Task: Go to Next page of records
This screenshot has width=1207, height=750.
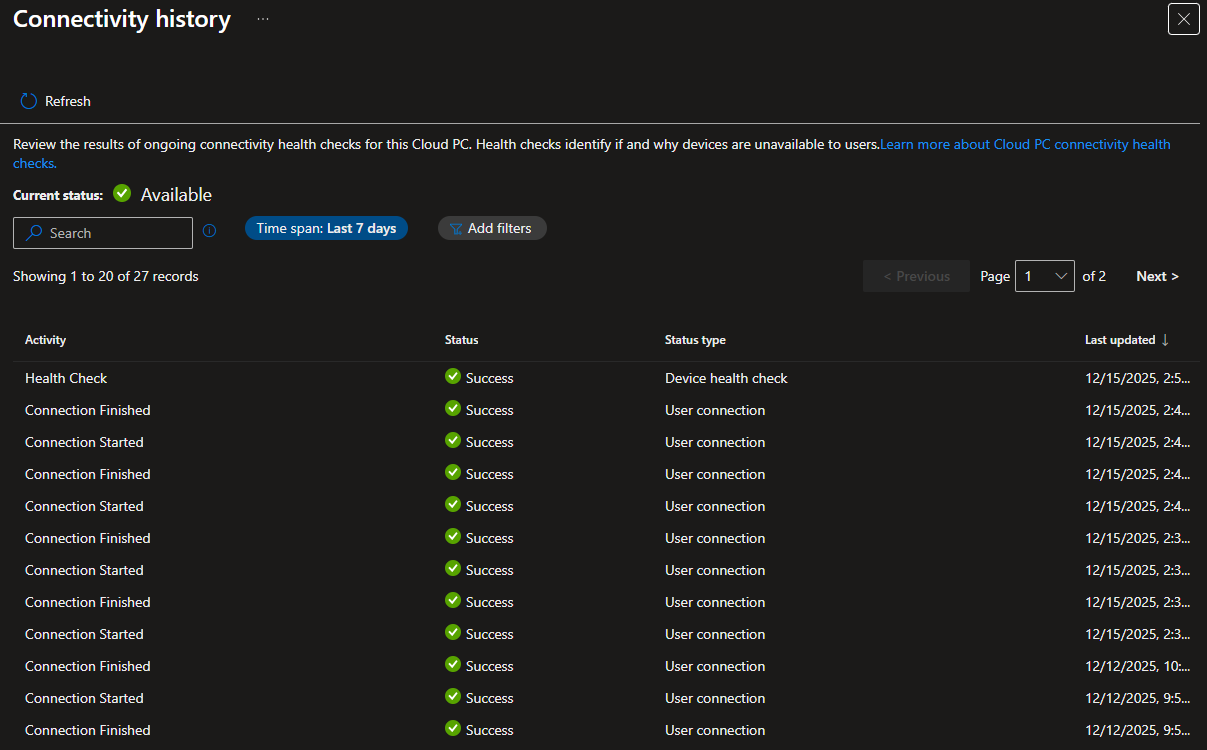Action: 1157,276
